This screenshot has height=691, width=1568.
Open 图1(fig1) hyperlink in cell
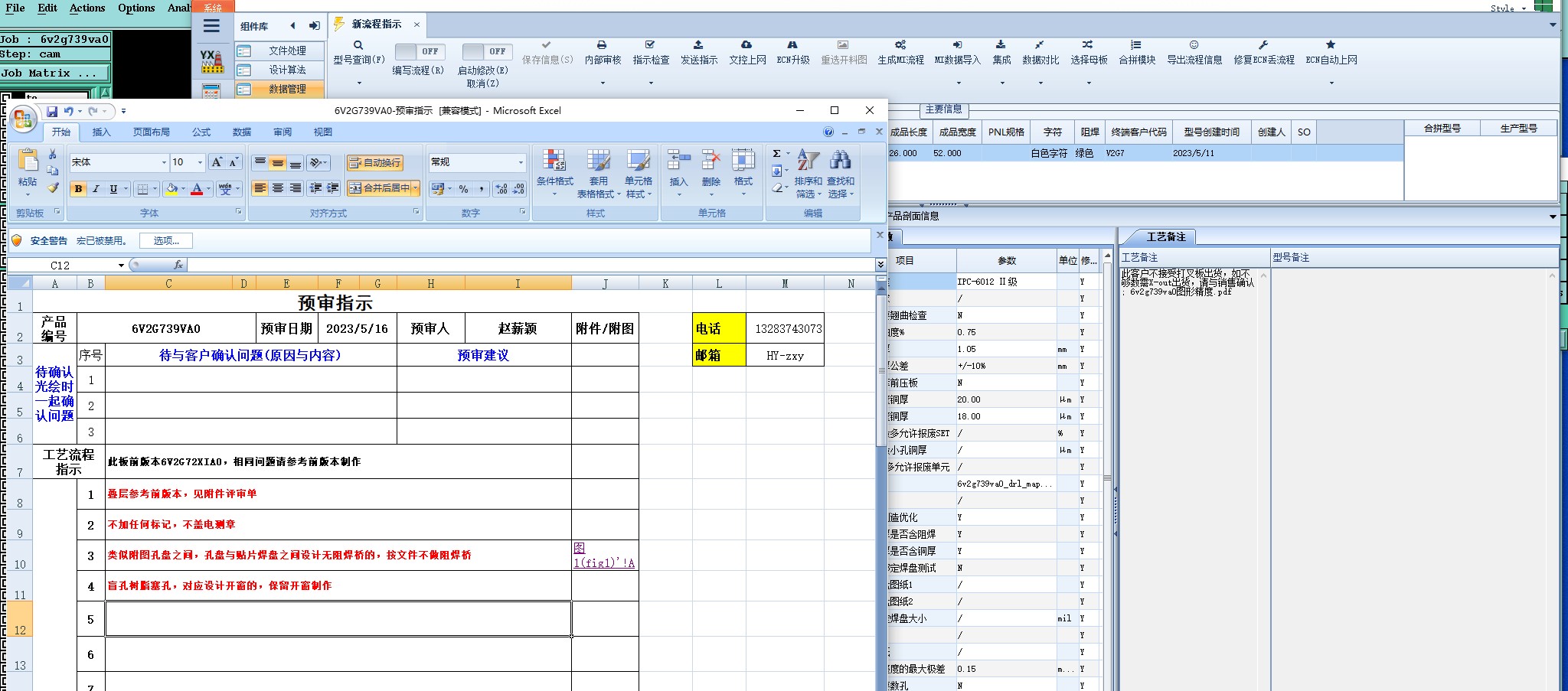click(x=604, y=556)
